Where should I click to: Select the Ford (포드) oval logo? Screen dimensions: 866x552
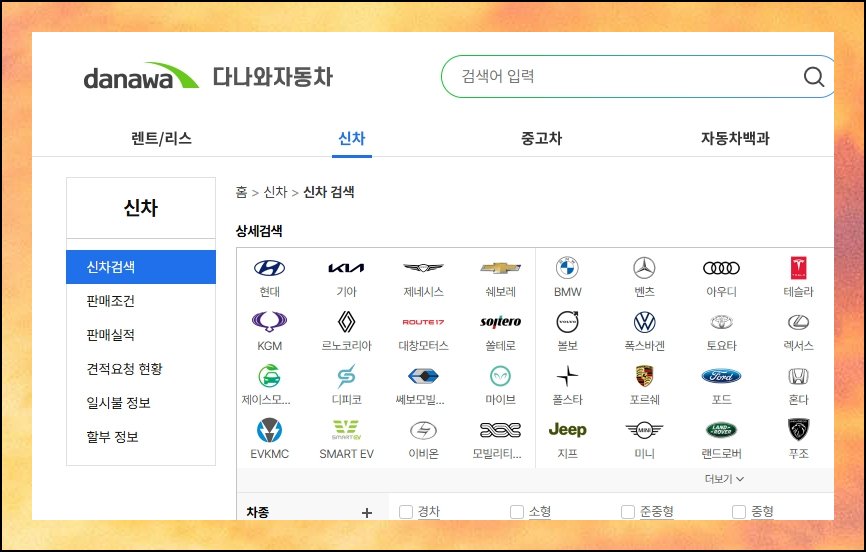tap(721, 376)
